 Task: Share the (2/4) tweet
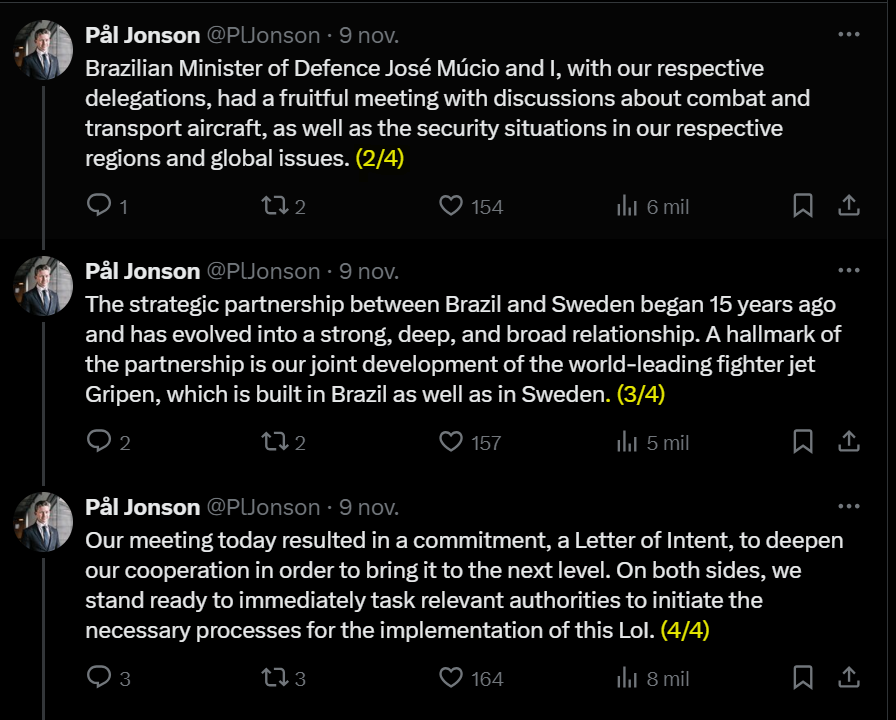(x=848, y=206)
